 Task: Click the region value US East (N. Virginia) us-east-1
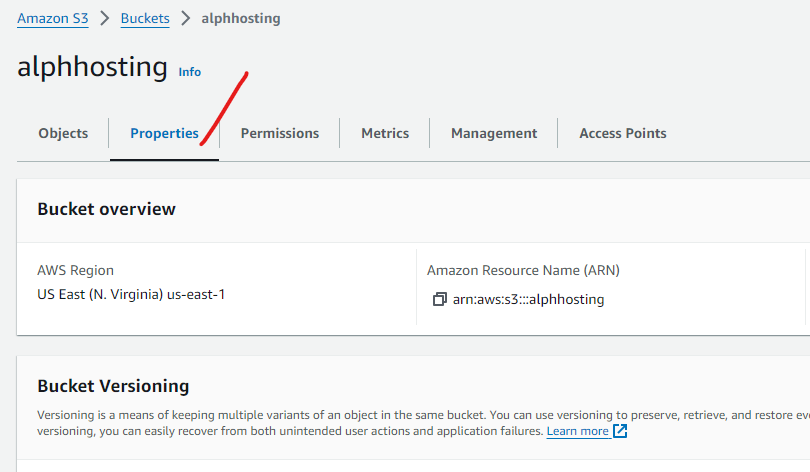[x=131, y=294]
